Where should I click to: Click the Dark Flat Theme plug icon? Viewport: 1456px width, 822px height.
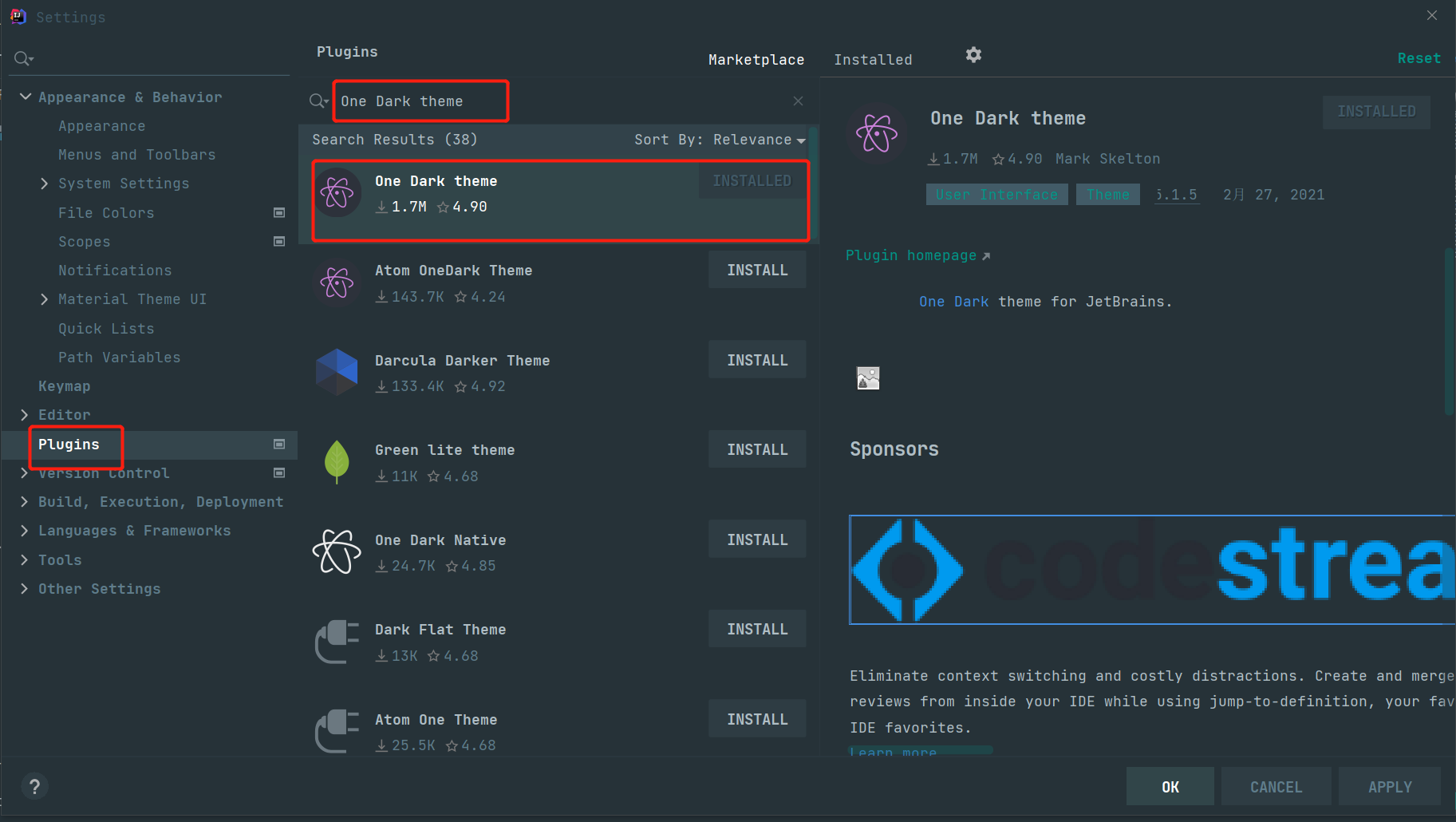coord(337,642)
